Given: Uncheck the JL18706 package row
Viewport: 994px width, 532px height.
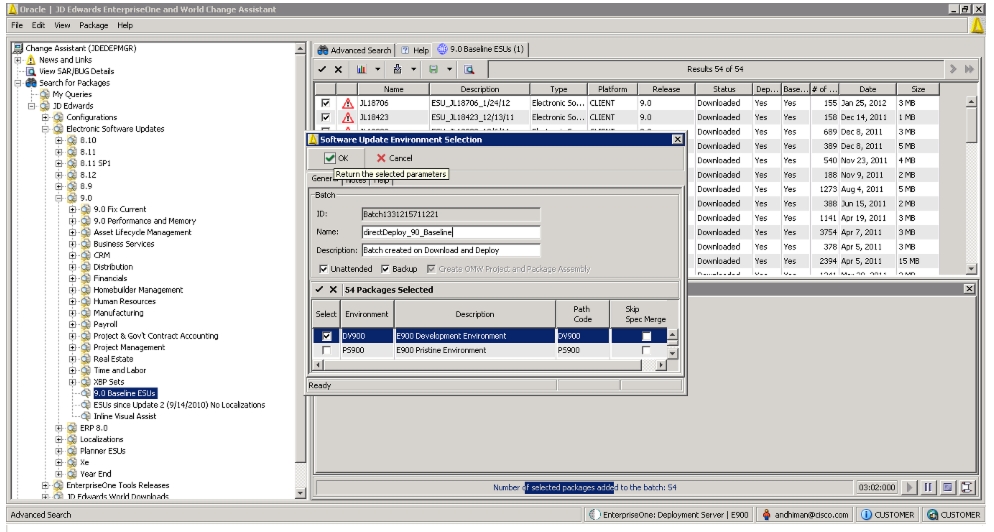Looking at the screenshot, I should (325, 103).
